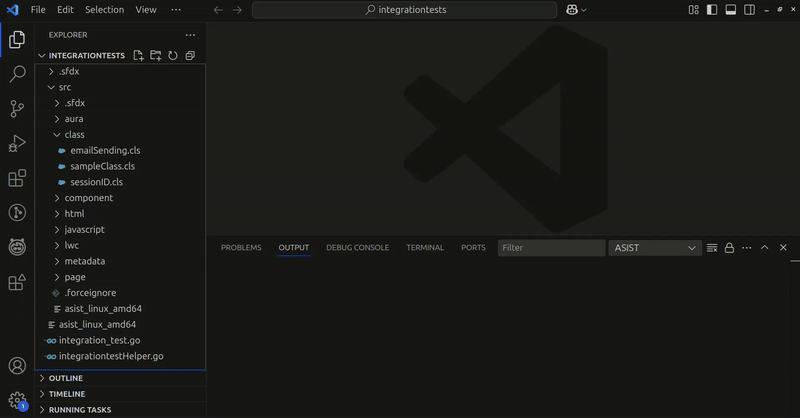800x418 pixels.
Task: Expand the root .sfdx folder
Action: point(51,71)
